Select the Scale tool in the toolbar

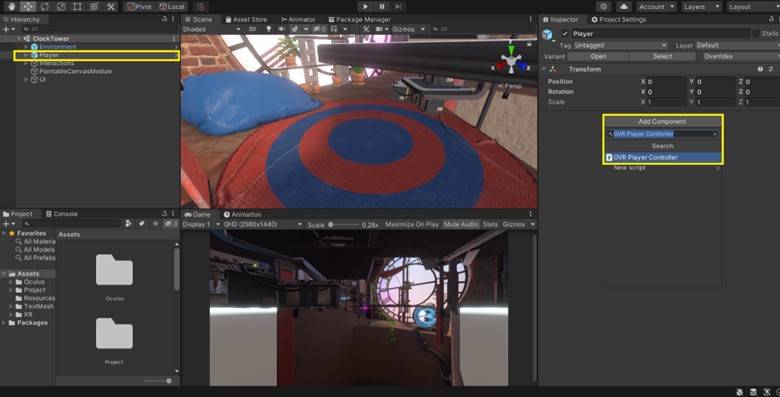click(x=61, y=6)
